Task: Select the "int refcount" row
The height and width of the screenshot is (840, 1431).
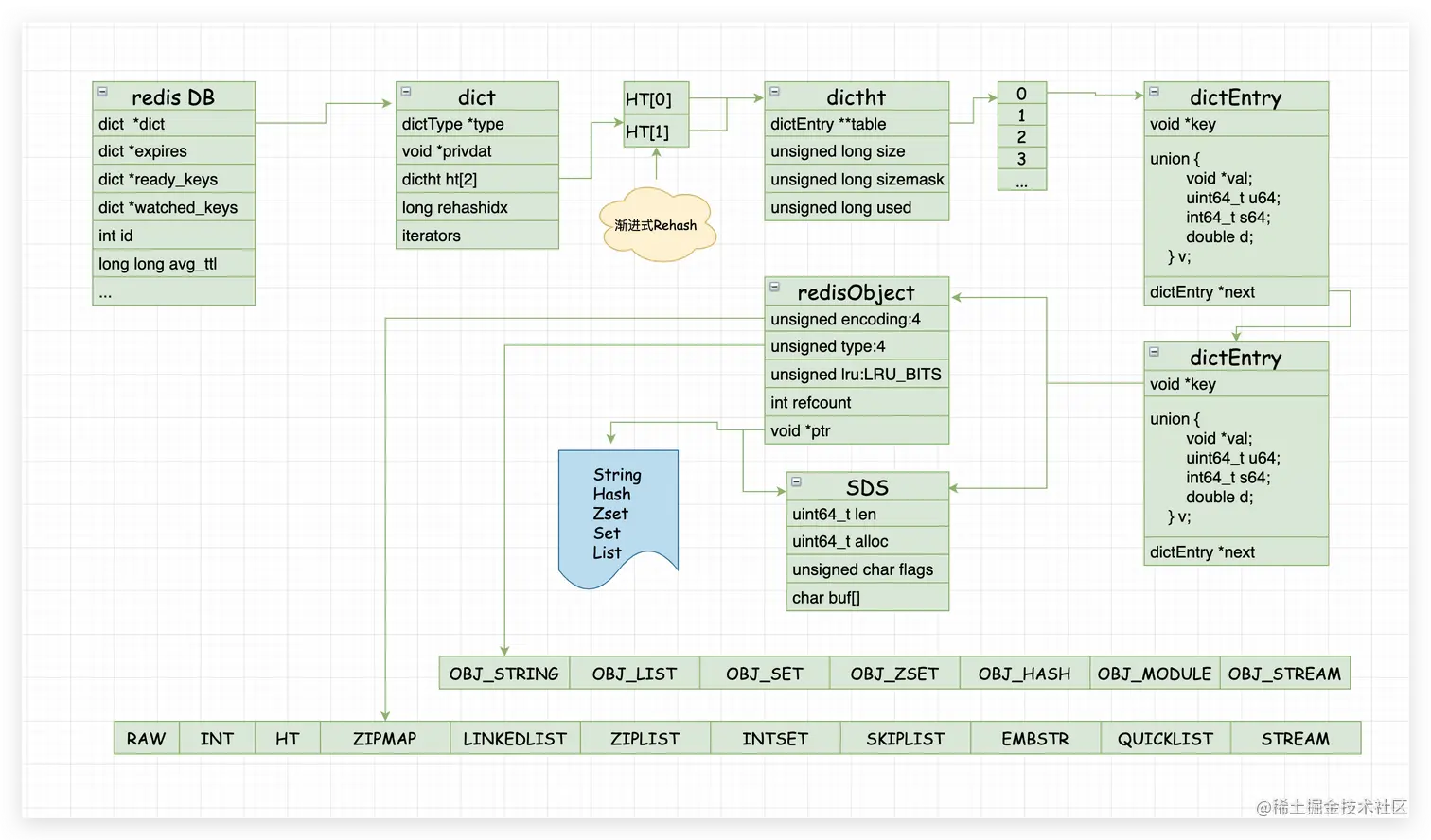Action: pyautogui.click(x=857, y=403)
